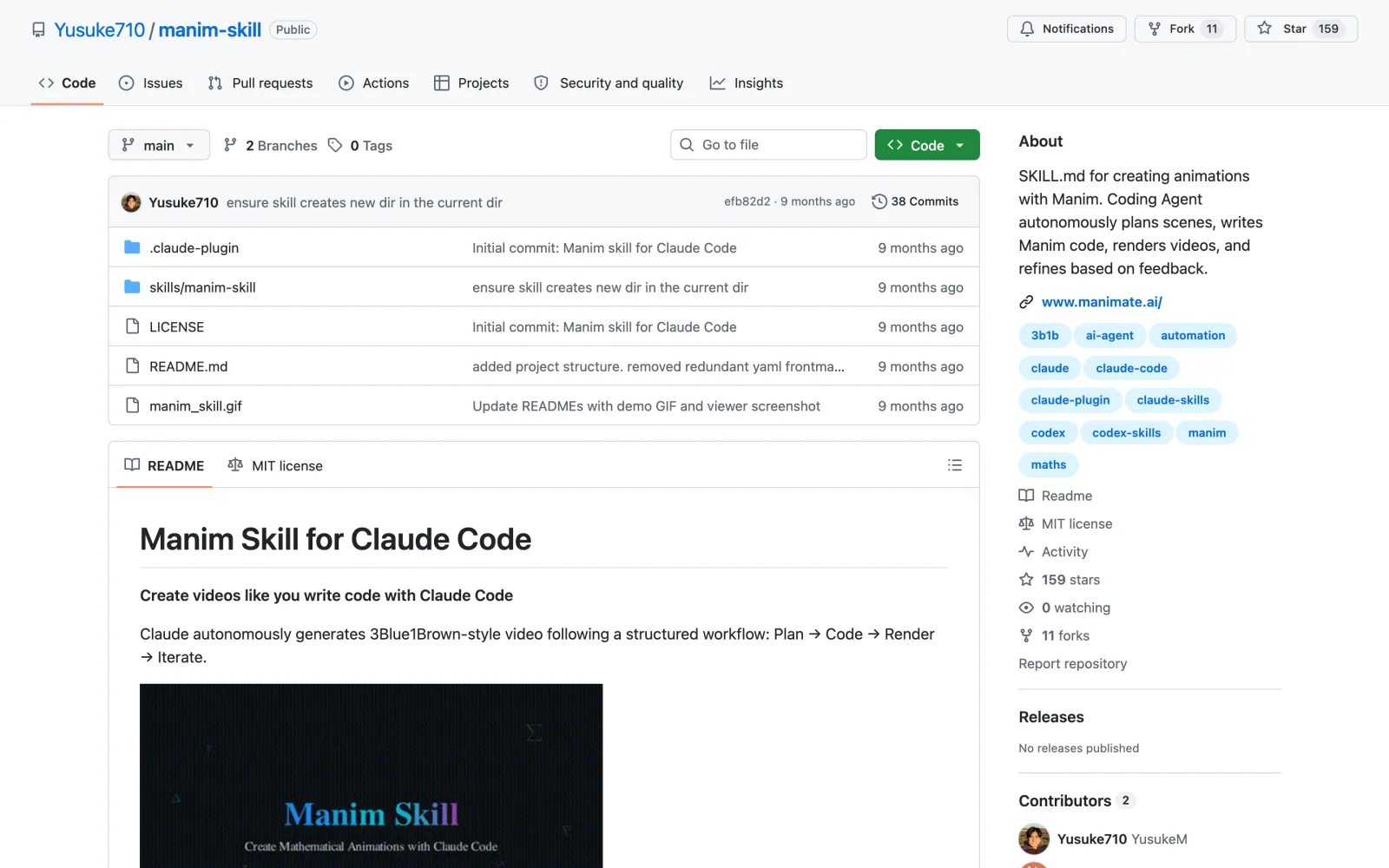
Task: Click the LICENSE file icon
Action: pyautogui.click(x=132, y=326)
